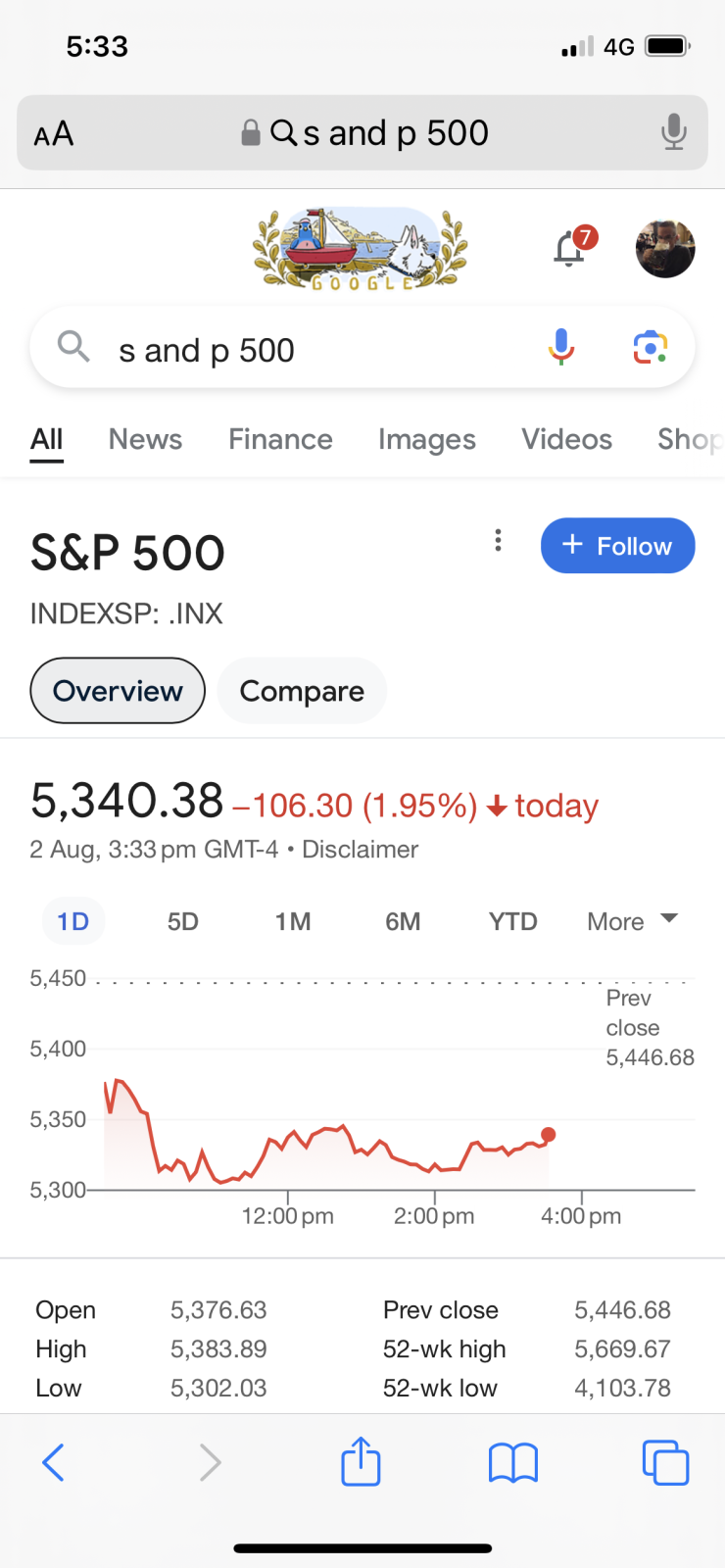Open Safari bookmarks book icon
This screenshot has height=1568, width=725.
[x=513, y=1463]
